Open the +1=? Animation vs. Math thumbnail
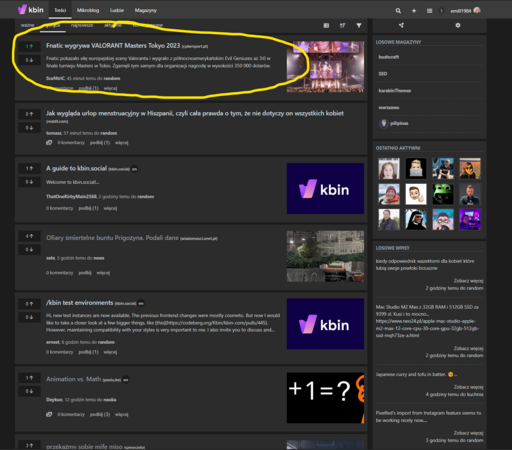 325,398
